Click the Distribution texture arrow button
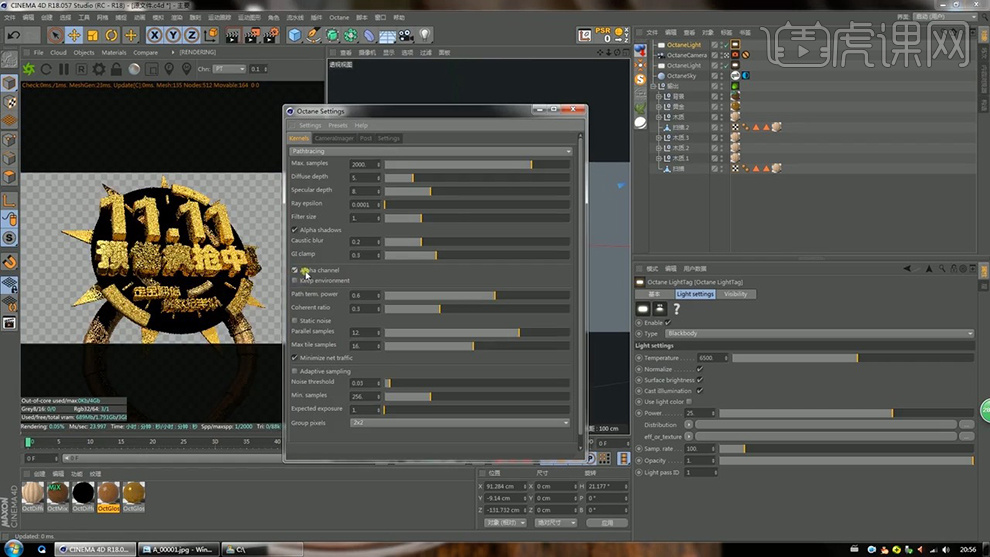 [689, 424]
